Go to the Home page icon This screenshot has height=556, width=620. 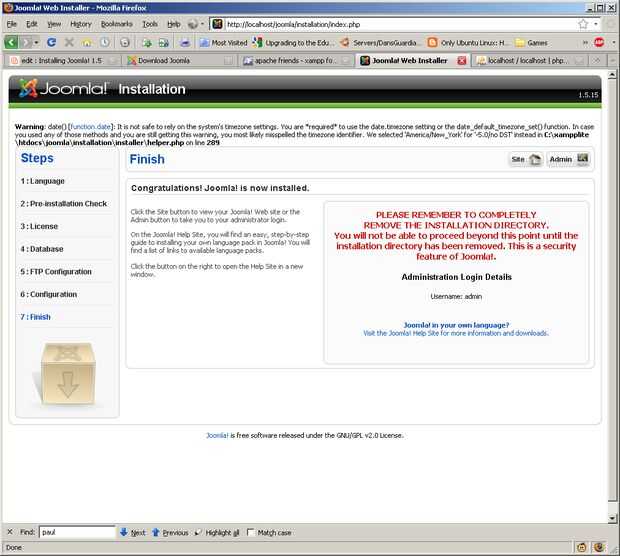[87, 42]
